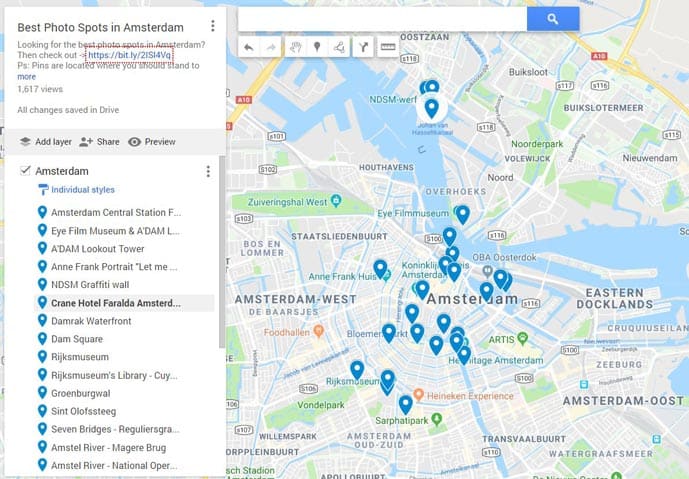Click the Zuiveringshal West teal marker

tap(336, 201)
